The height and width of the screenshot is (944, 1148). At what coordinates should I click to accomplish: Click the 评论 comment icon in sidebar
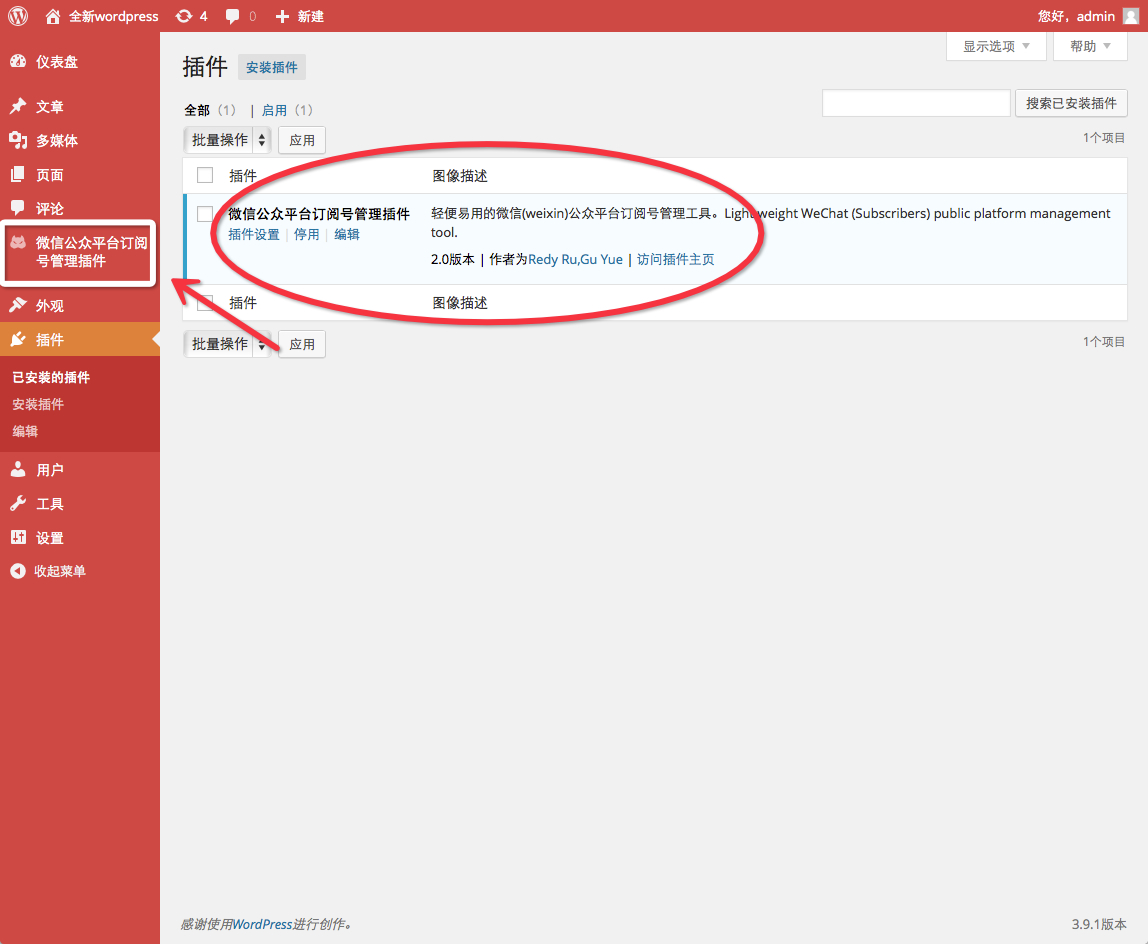tap(18, 208)
